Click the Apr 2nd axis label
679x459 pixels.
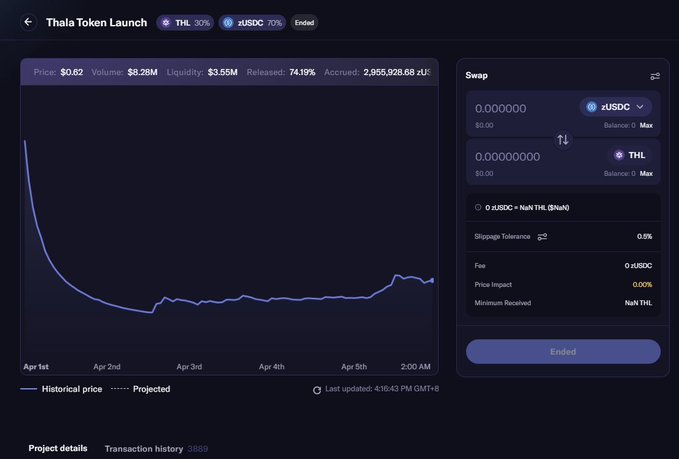[107, 367]
